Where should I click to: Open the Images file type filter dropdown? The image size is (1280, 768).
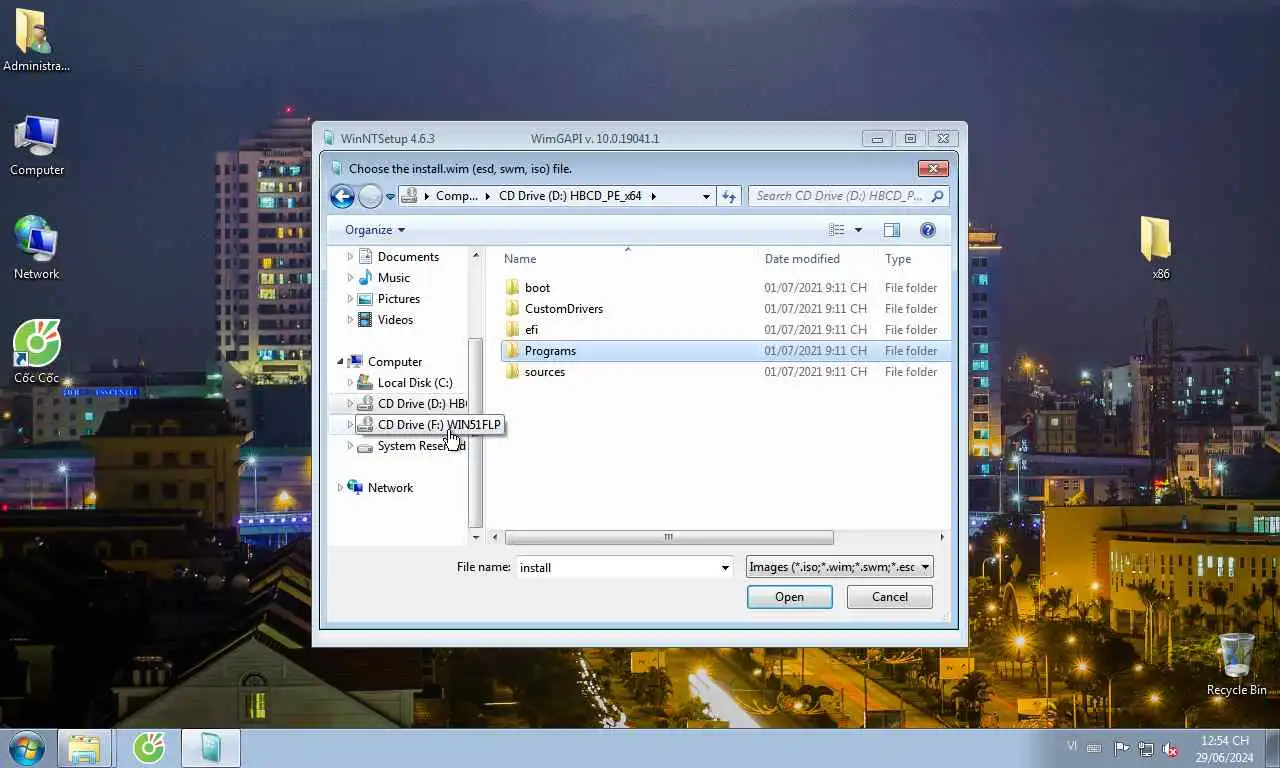pos(840,567)
